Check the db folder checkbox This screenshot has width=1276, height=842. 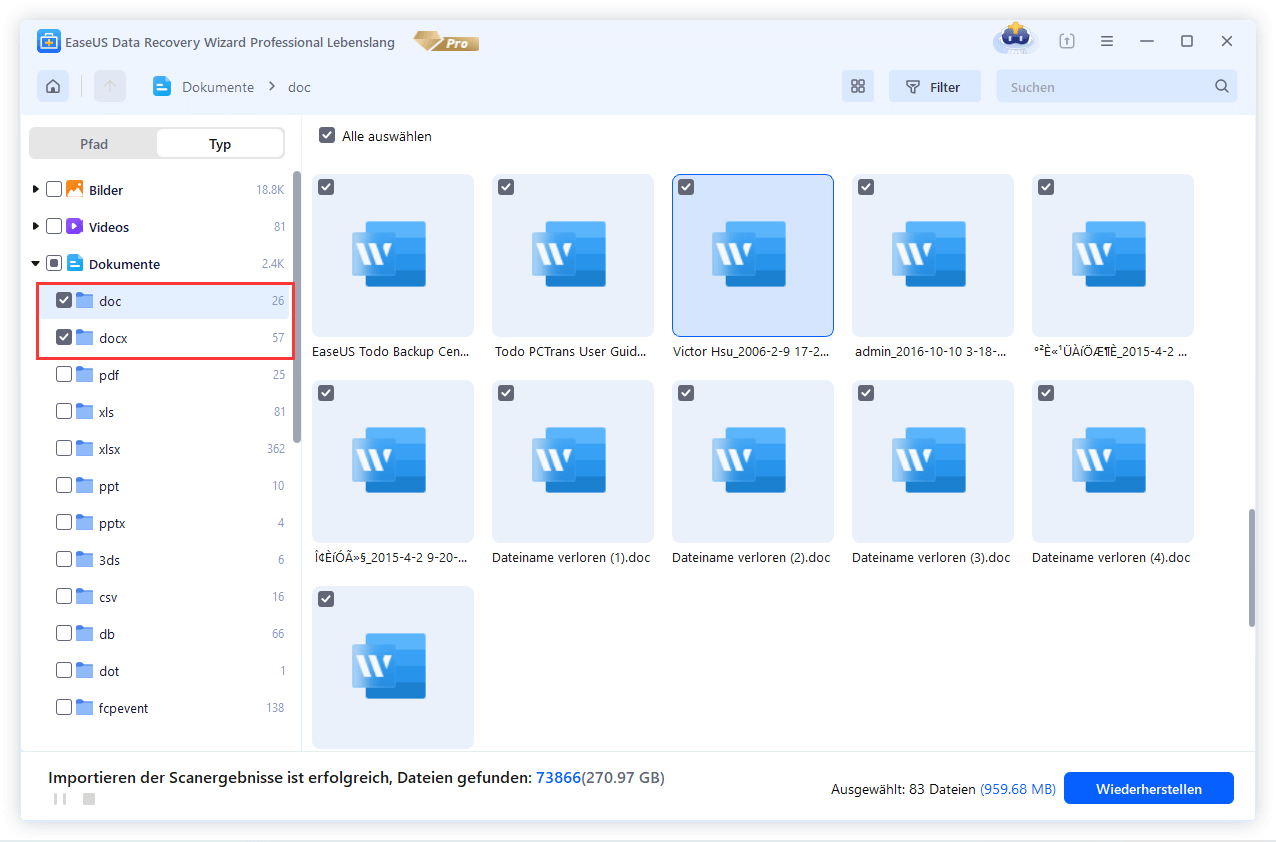pyautogui.click(x=64, y=633)
